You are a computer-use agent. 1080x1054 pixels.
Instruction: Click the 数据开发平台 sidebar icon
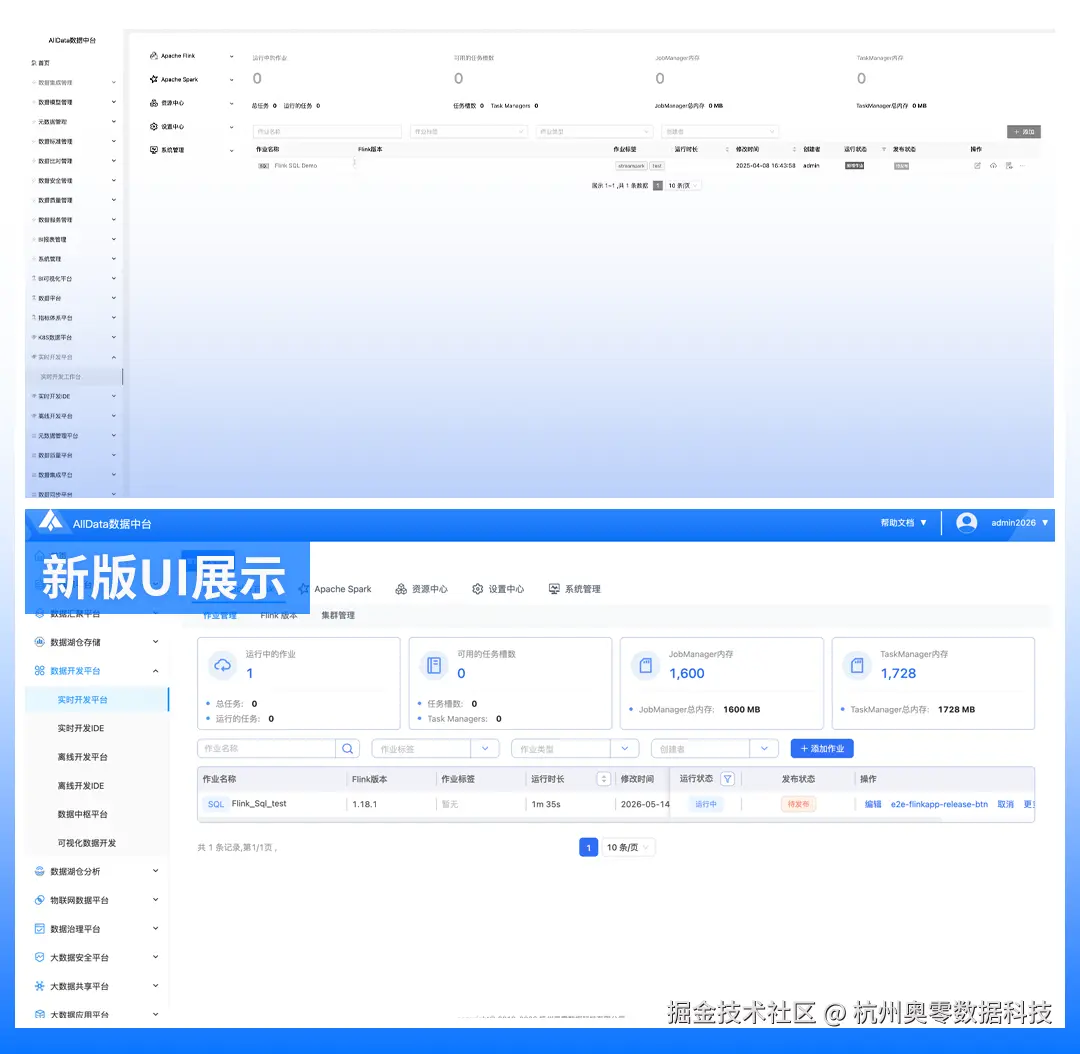[39, 671]
